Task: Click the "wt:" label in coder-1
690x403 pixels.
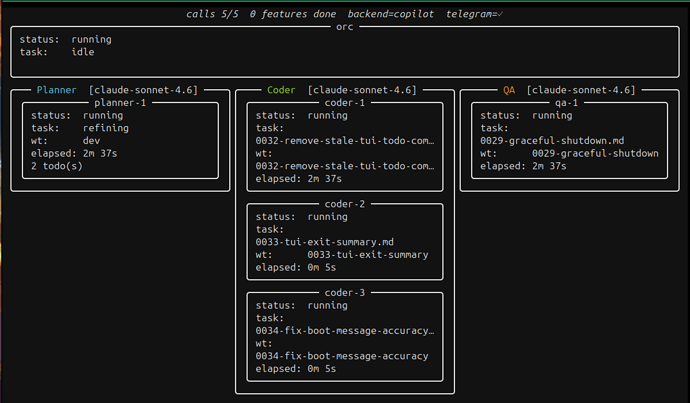Action: click(x=264, y=154)
